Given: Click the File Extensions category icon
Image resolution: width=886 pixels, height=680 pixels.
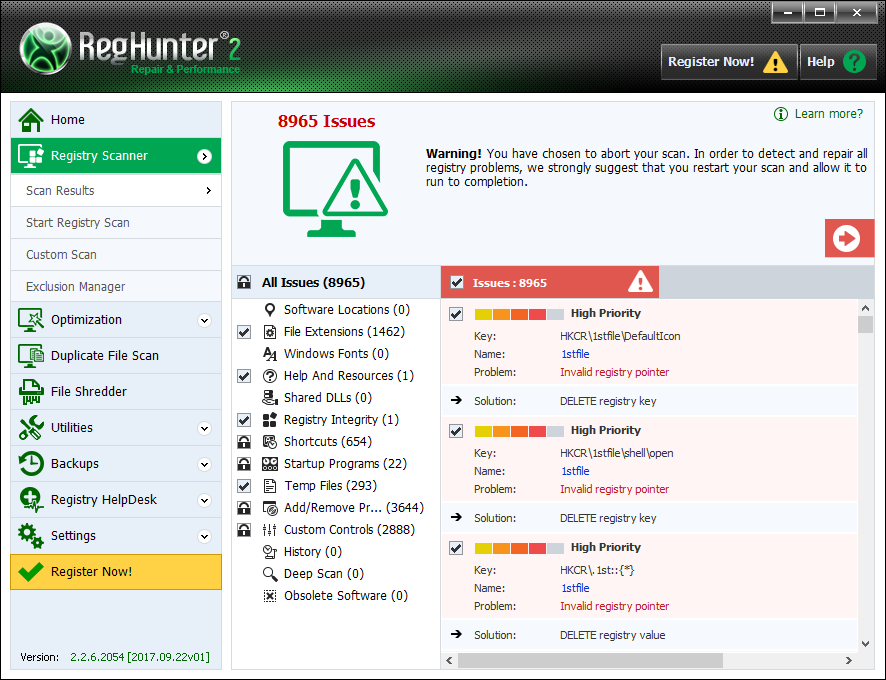Looking at the screenshot, I should coord(270,332).
